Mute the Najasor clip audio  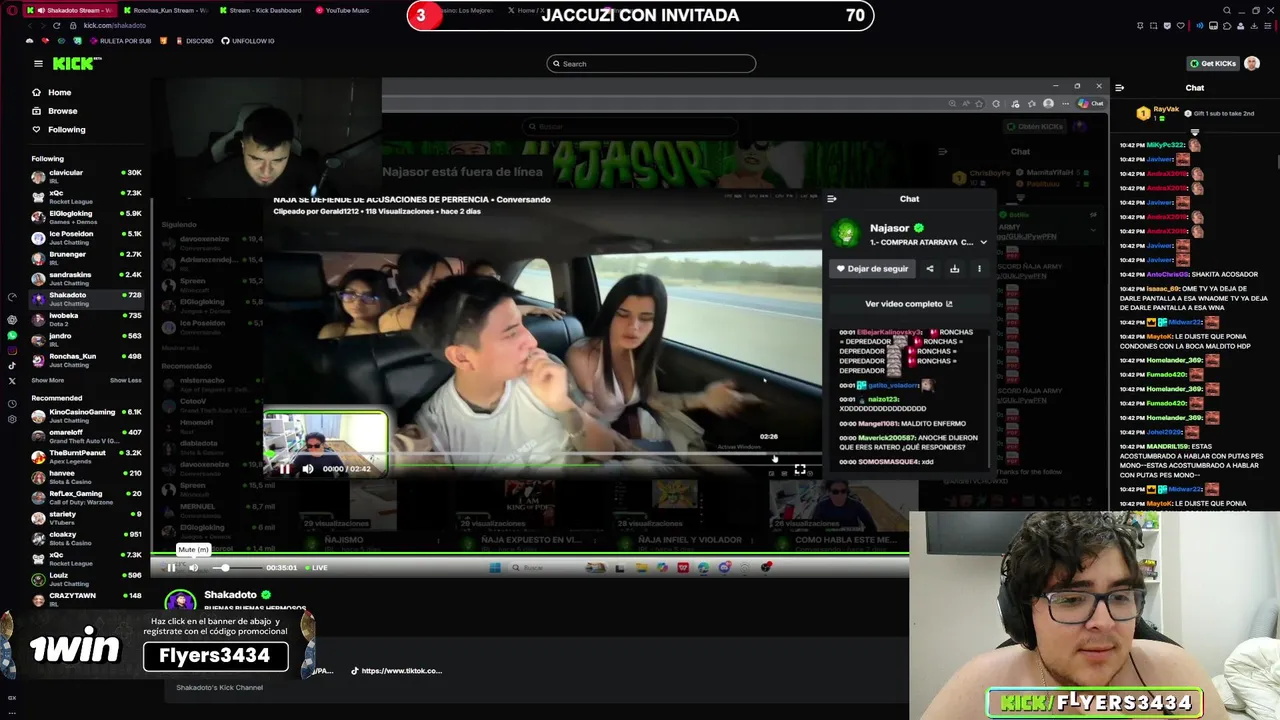308,468
